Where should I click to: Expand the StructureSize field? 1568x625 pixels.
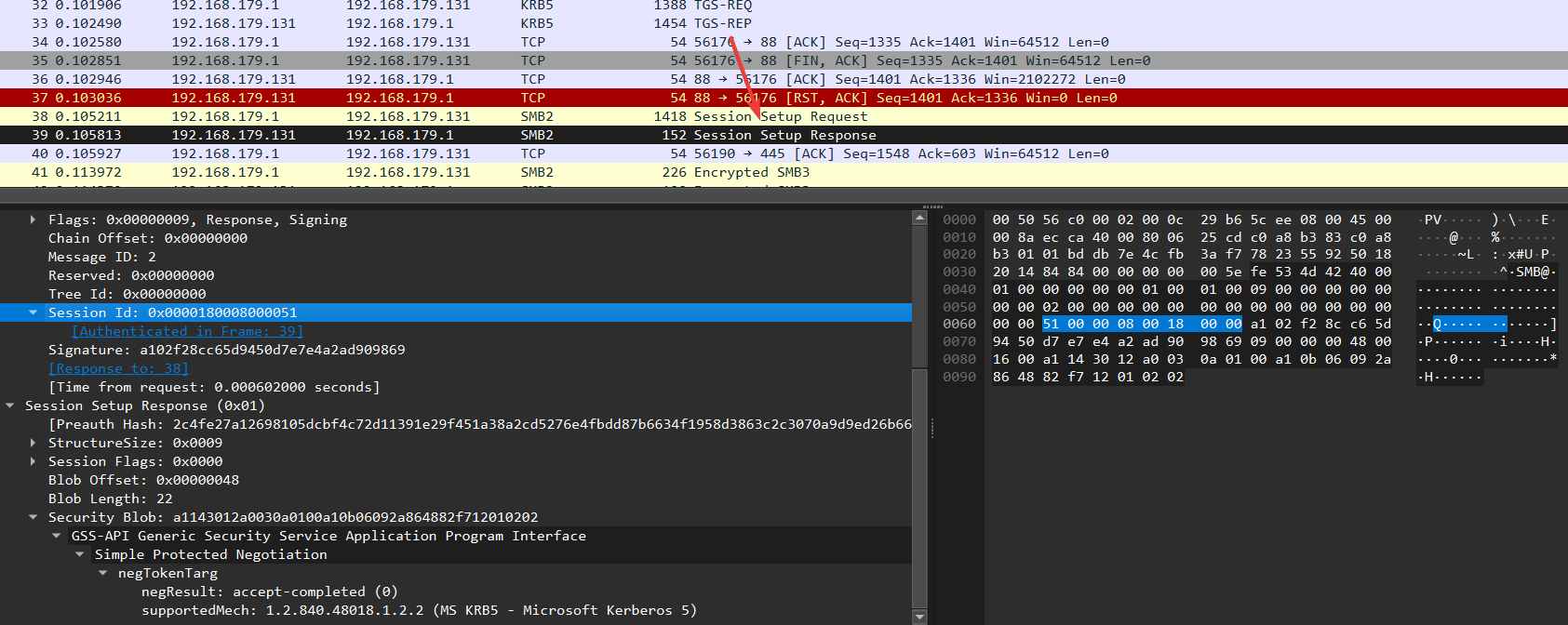point(33,443)
